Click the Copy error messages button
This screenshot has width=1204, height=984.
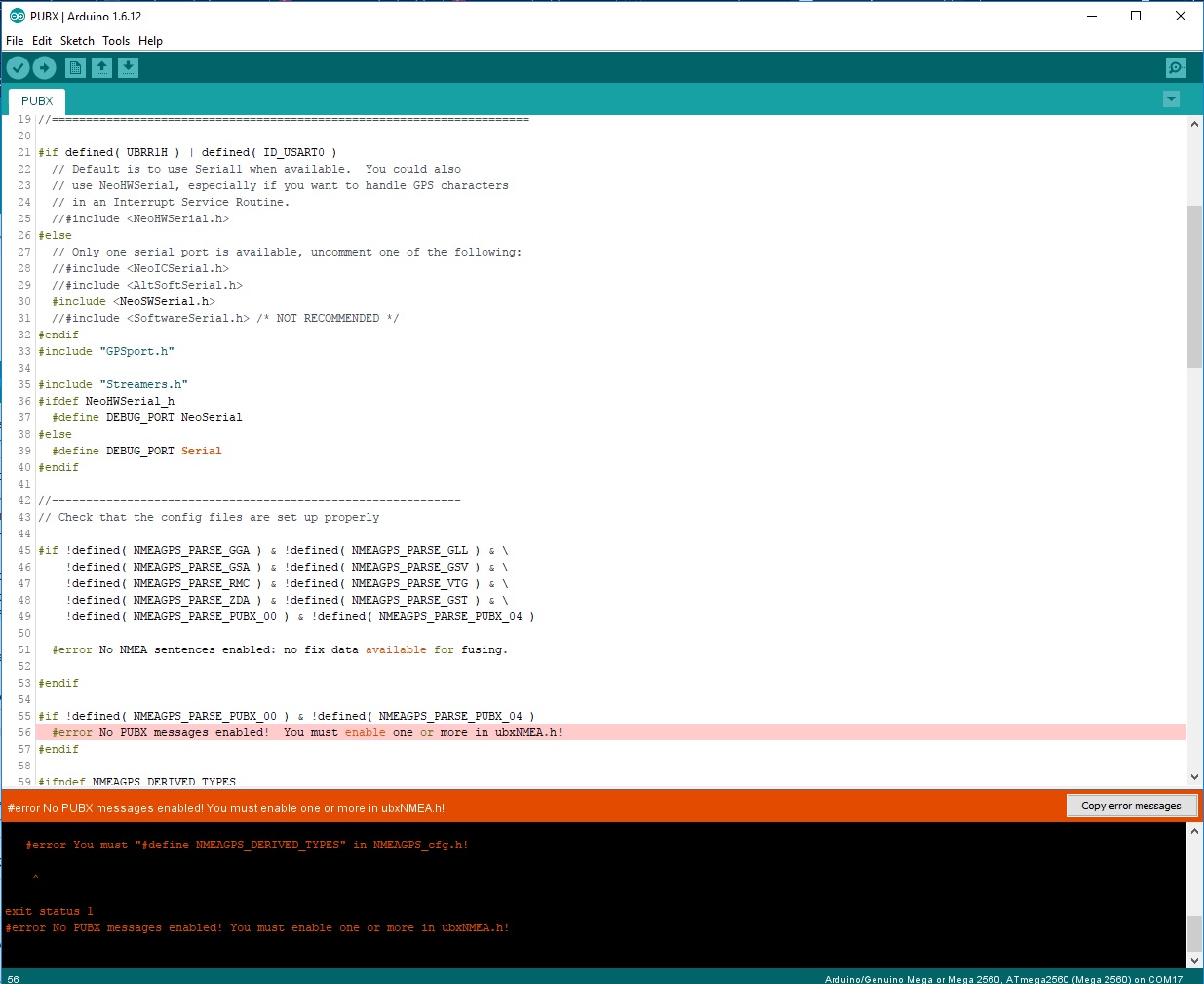(1131, 806)
